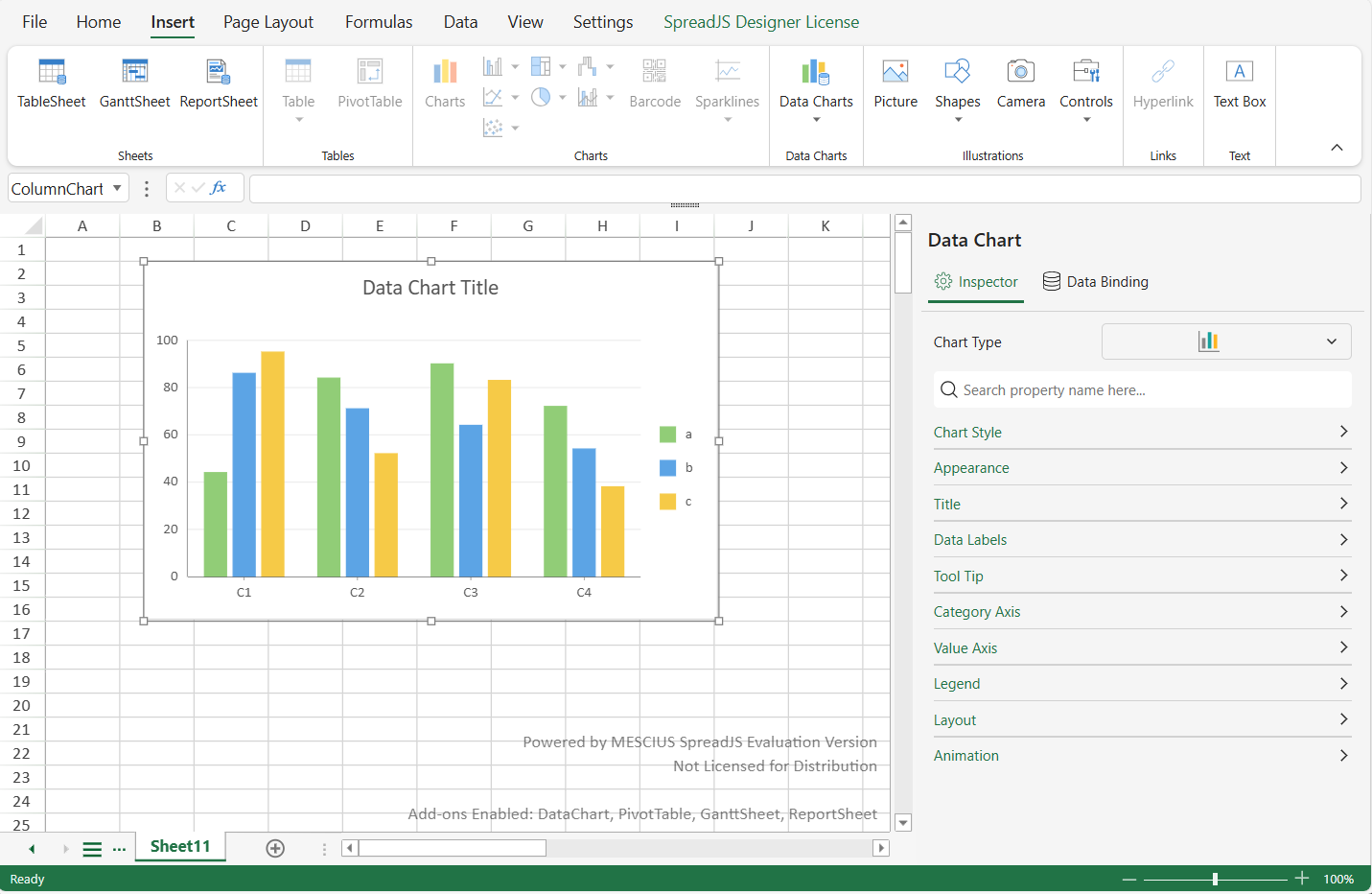Collapse the ribbon with the chevron
Screen dimensions: 1372x894
(1337, 148)
